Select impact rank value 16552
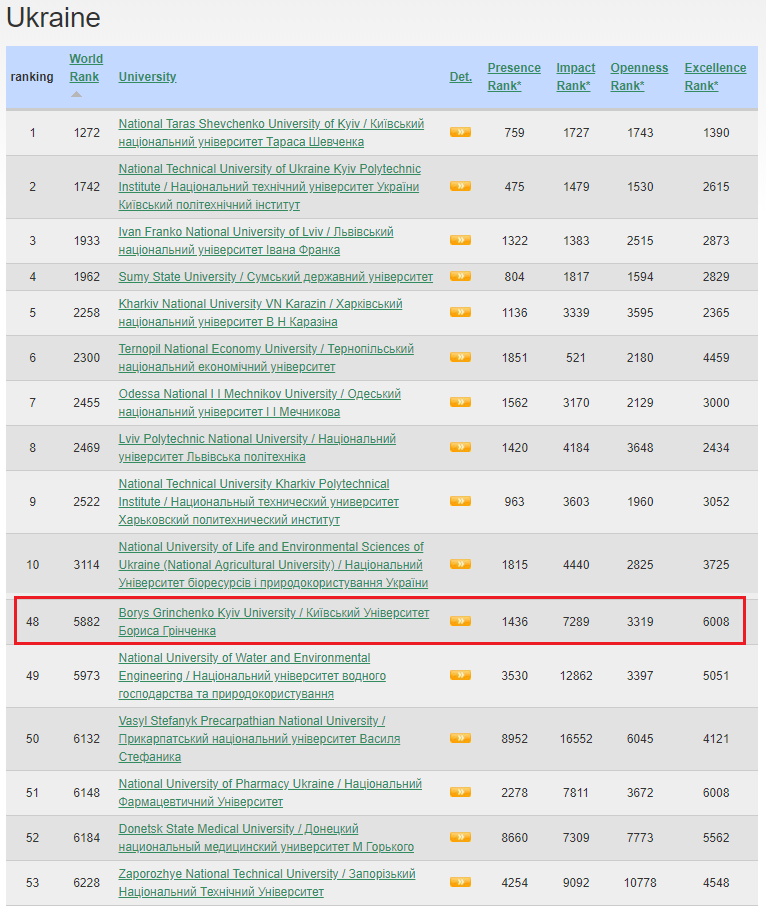Image resolution: width=766 pixels, height=907 pixels. point(576,739)
